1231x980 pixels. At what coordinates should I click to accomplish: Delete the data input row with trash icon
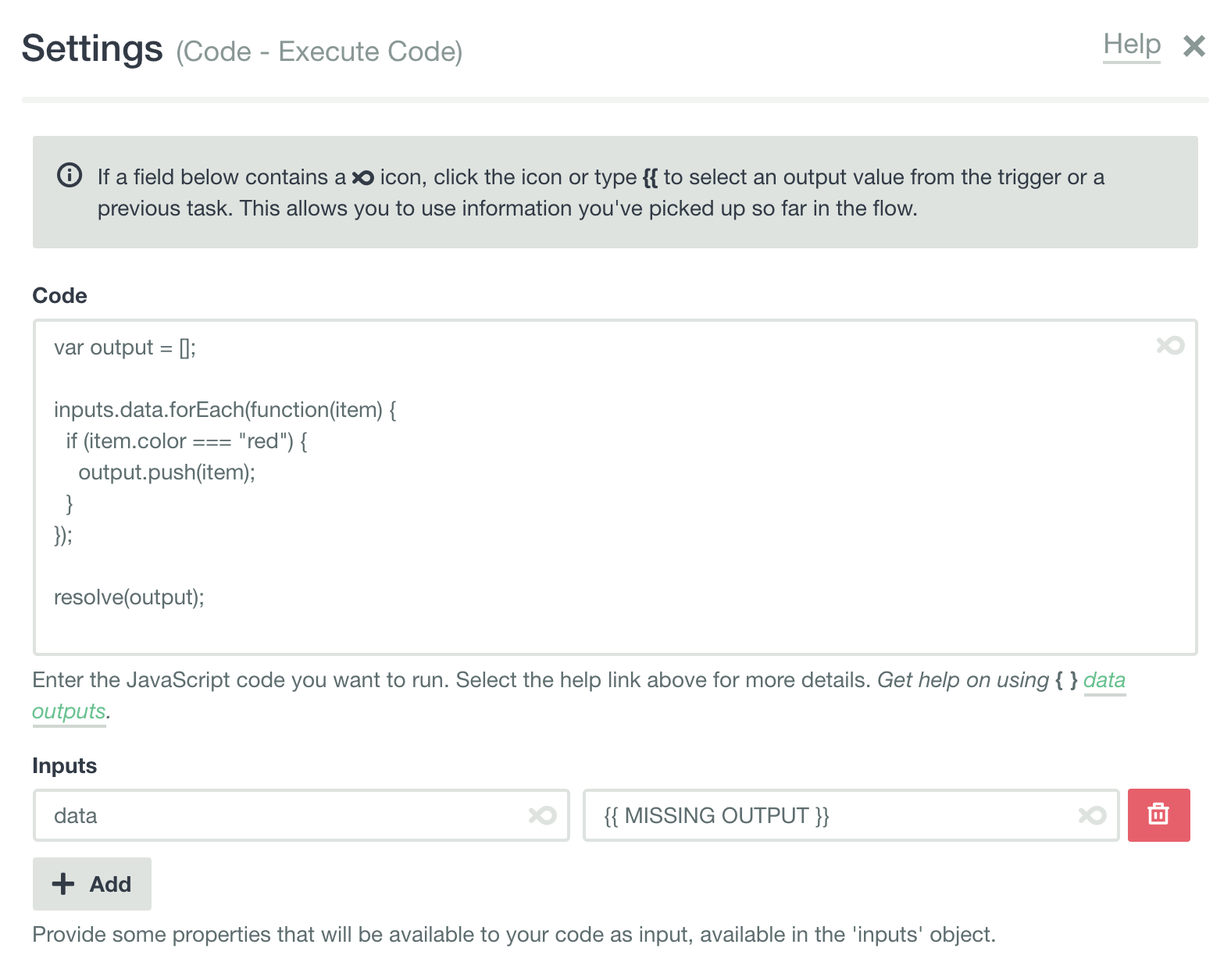(x=1158, y=814)
